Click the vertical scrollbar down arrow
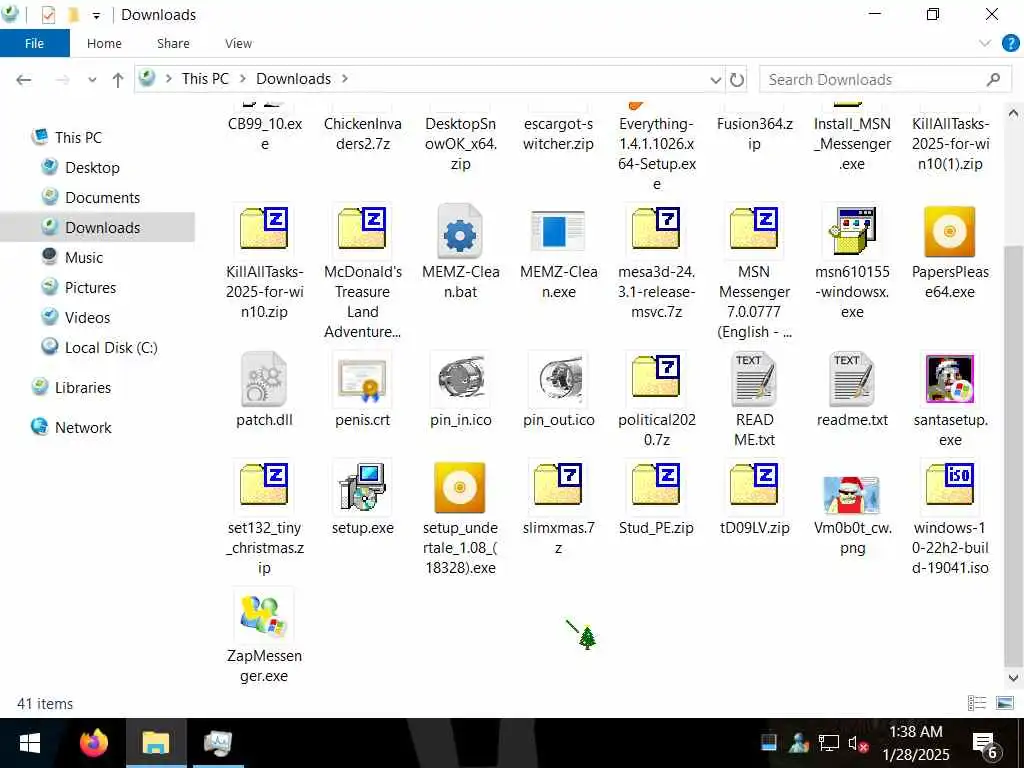The height and width of the screenshot is (768, 1024). [x=1013, y=678]
